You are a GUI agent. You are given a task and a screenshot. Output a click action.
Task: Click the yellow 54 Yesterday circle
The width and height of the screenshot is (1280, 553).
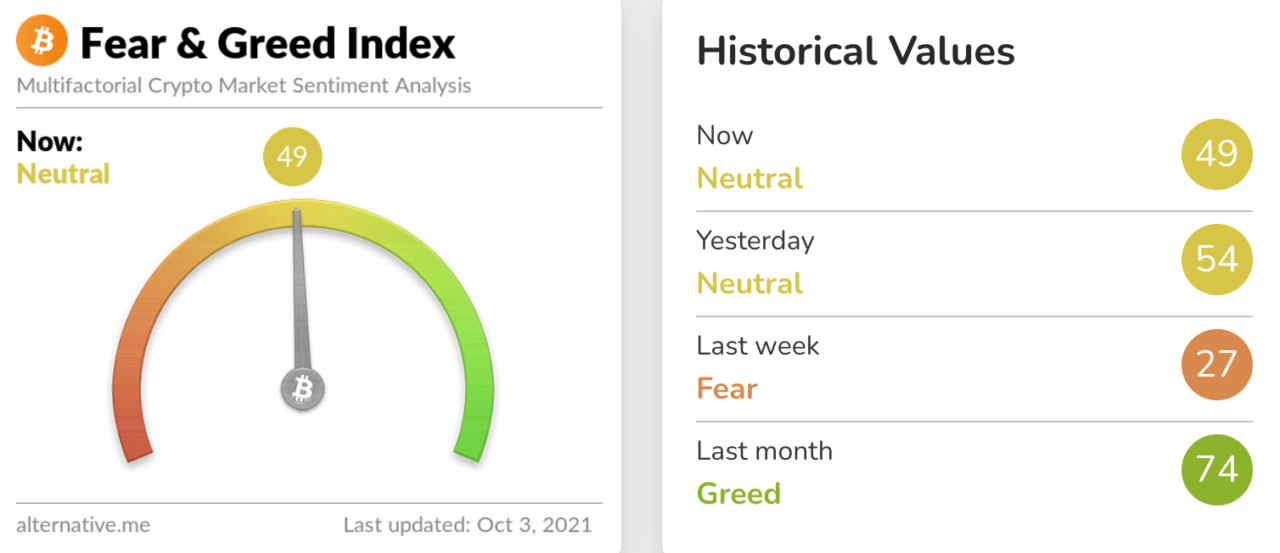(1216, 259)
